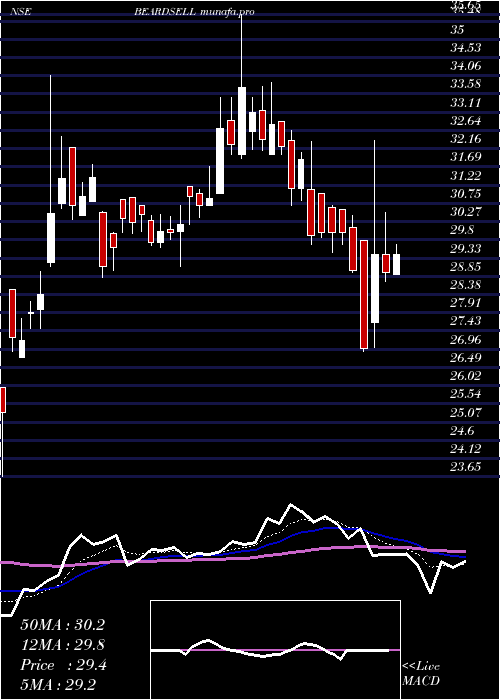Click the 32.16 price axis label
This screenshot has height=700, width=500.
point(465,139)
